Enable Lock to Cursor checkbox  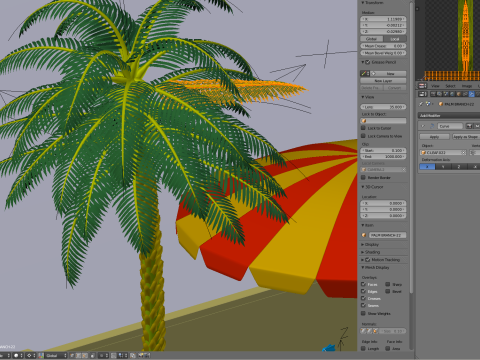363,128
